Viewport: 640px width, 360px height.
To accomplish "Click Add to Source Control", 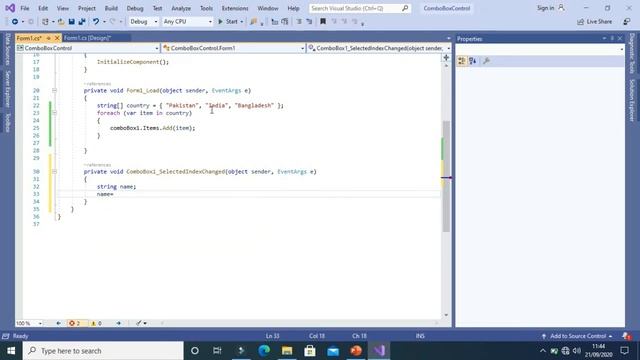I will (577, 336).
